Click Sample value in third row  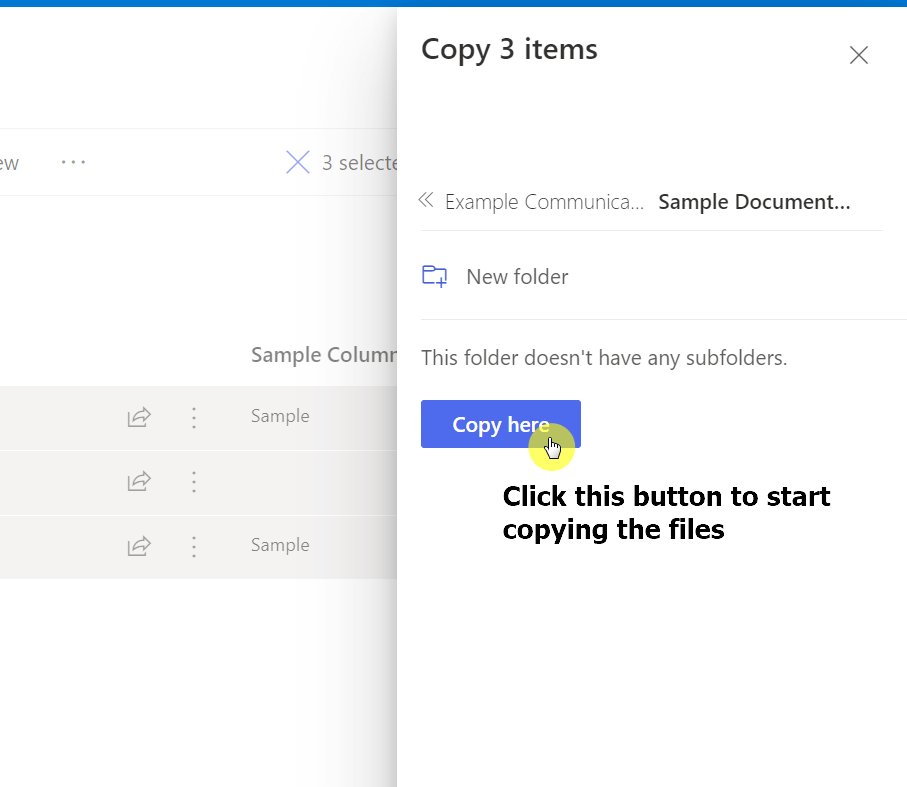click(x=280, y=545)
